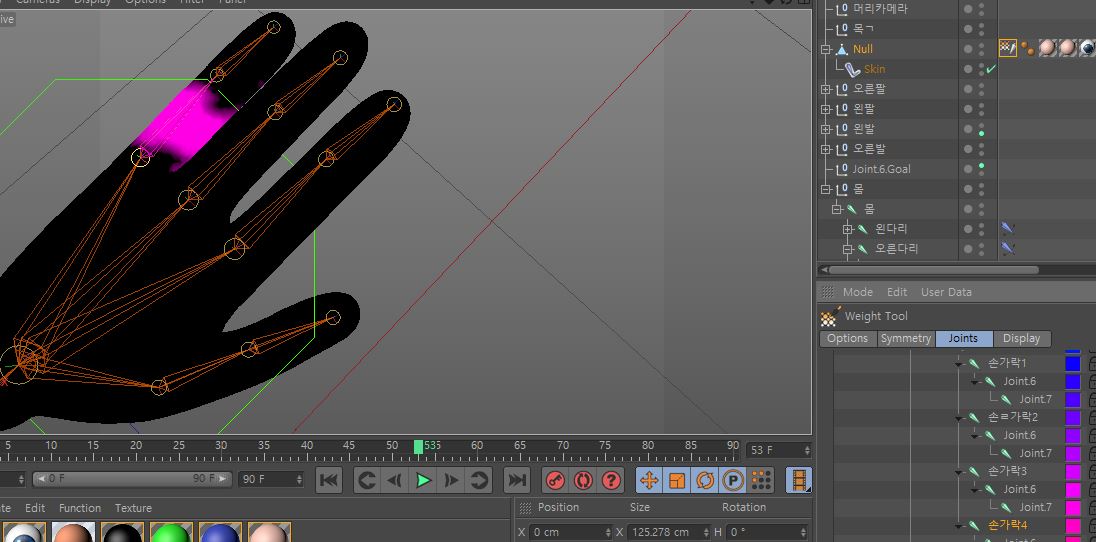Toggle the Parameter (P) keyframe icon
Viewport: 1096px width, 542px height.
point(733,480)
